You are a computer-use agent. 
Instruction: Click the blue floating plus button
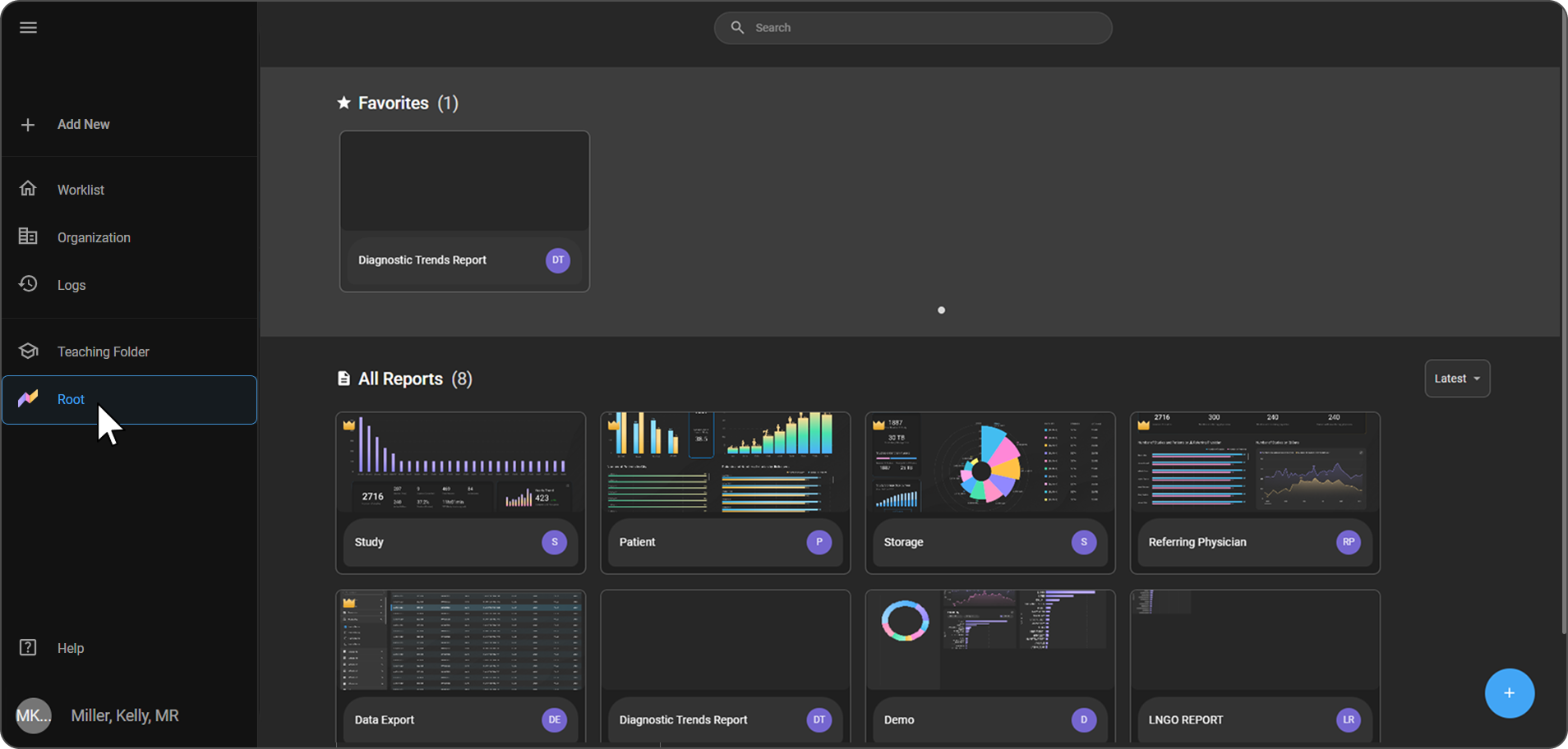[1509, 693]
